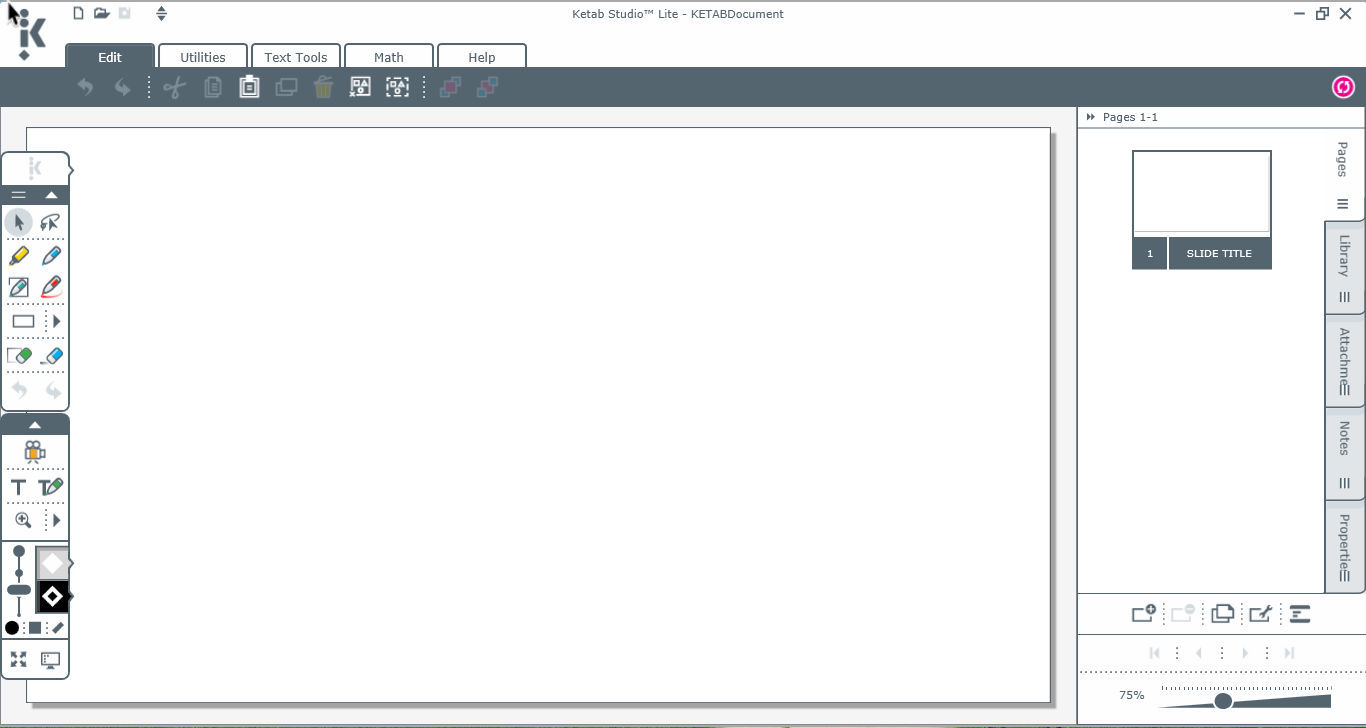Open the shape tool flyout arrow
Viewport: 1366px width, 728px height.
[x=56, y=321]
